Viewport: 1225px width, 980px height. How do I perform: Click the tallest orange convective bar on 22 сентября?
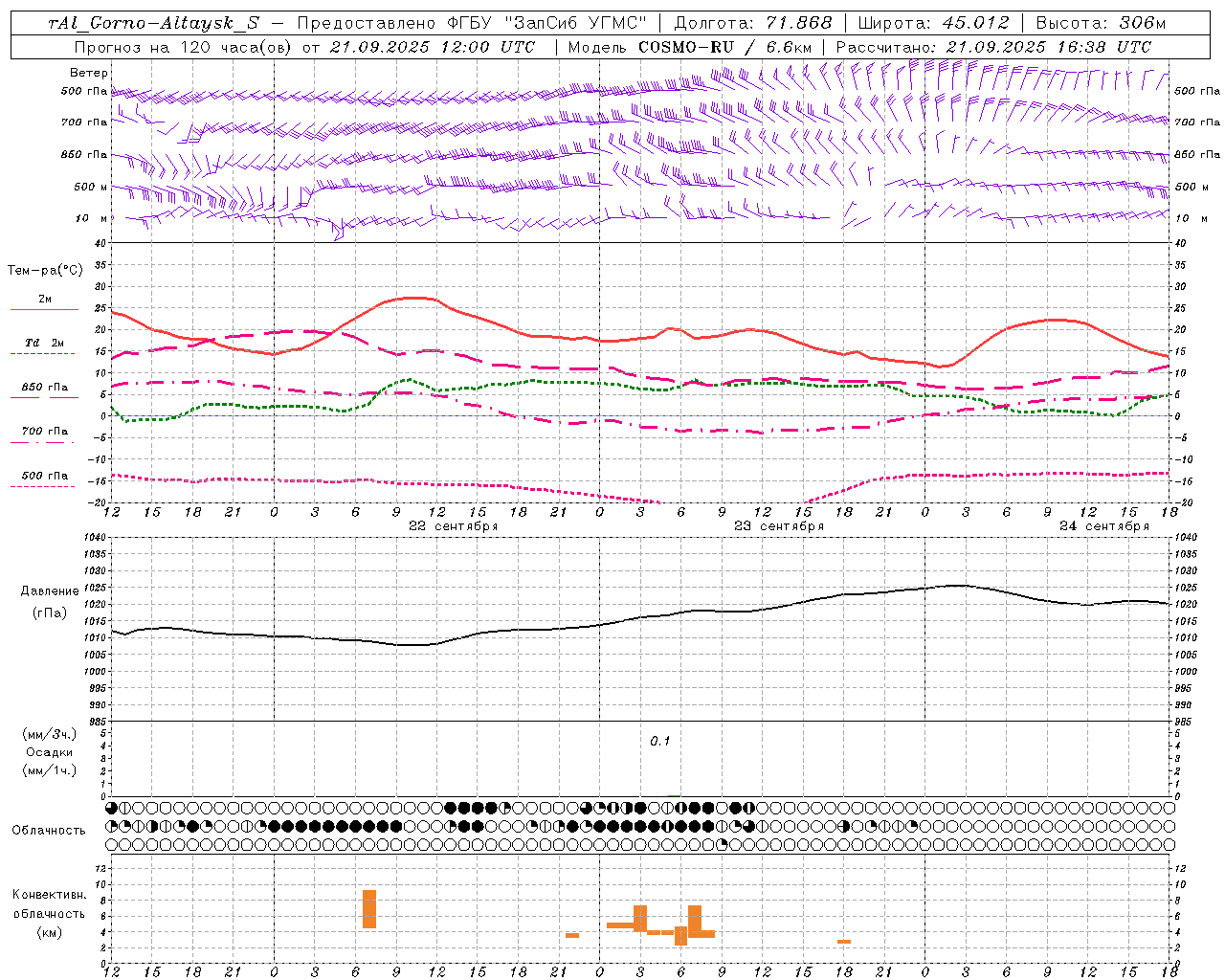pos(369,909)
